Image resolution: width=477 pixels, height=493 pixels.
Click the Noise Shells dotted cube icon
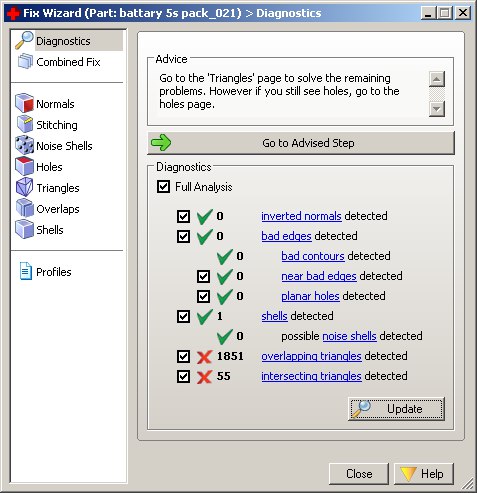(24, 145)
